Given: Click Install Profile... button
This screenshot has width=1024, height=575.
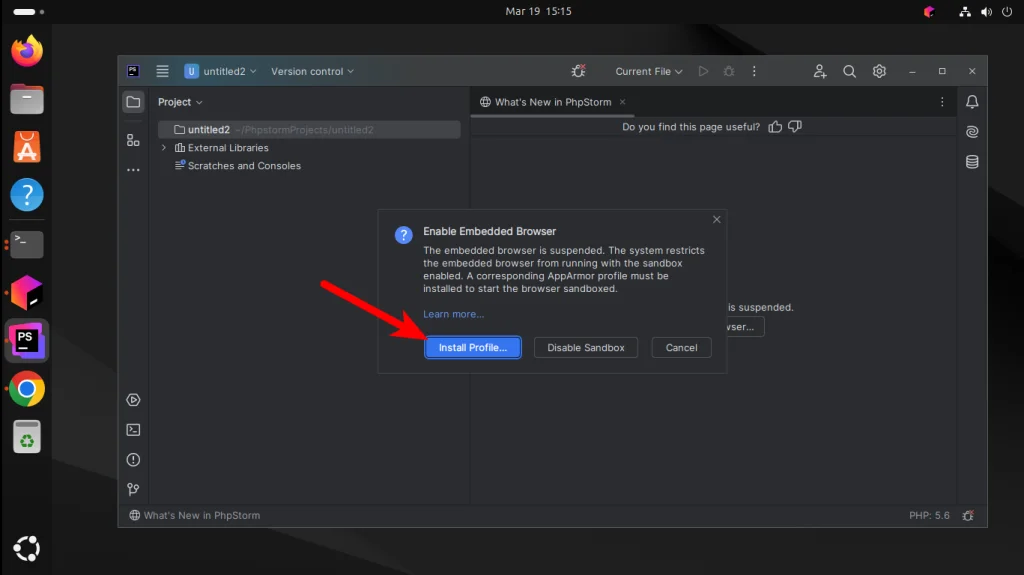Looking at the screenshot, I should pyautogui.click(x=473, y=348).
